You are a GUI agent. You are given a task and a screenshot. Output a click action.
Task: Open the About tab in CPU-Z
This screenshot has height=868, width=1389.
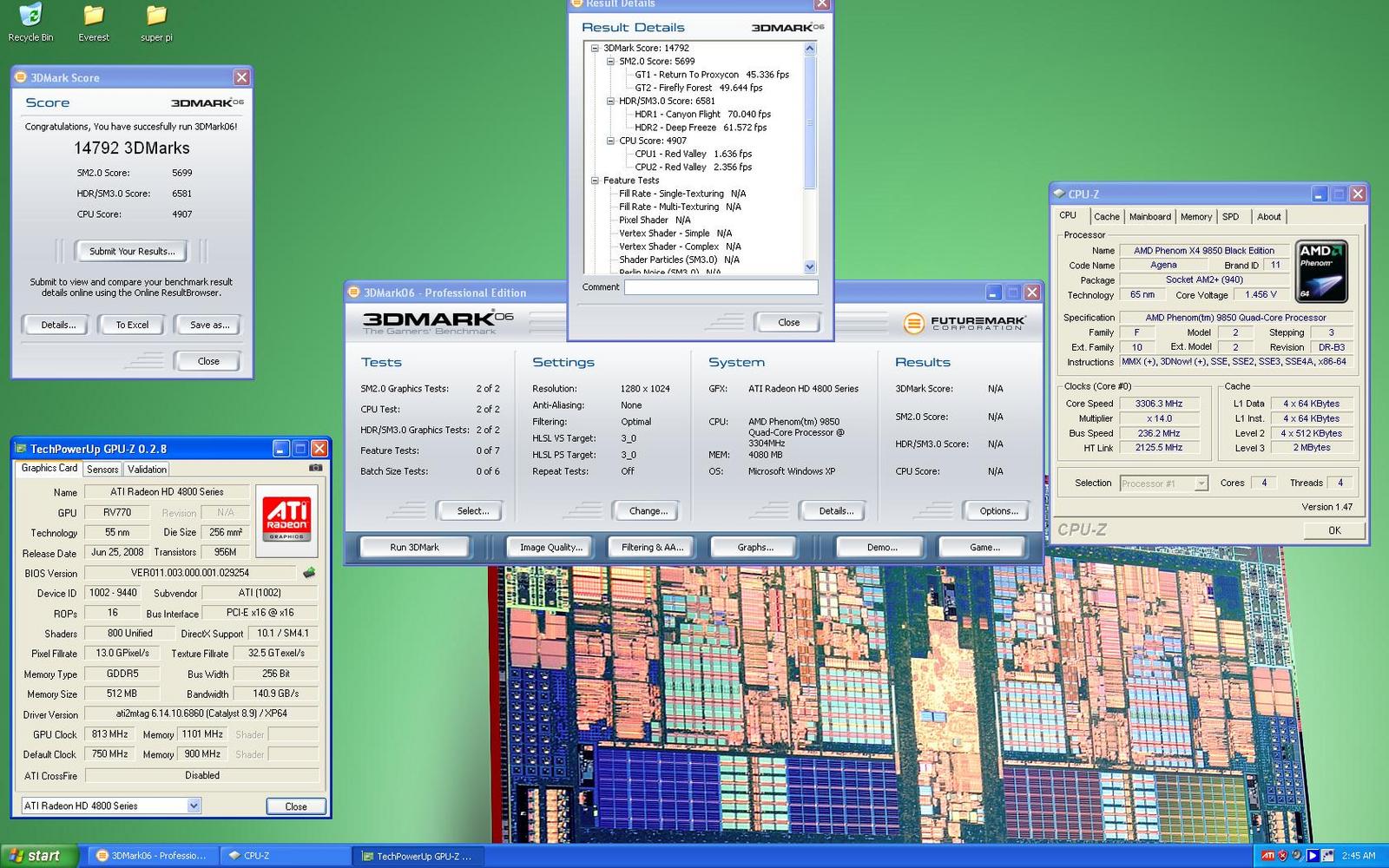[1268, 217]
